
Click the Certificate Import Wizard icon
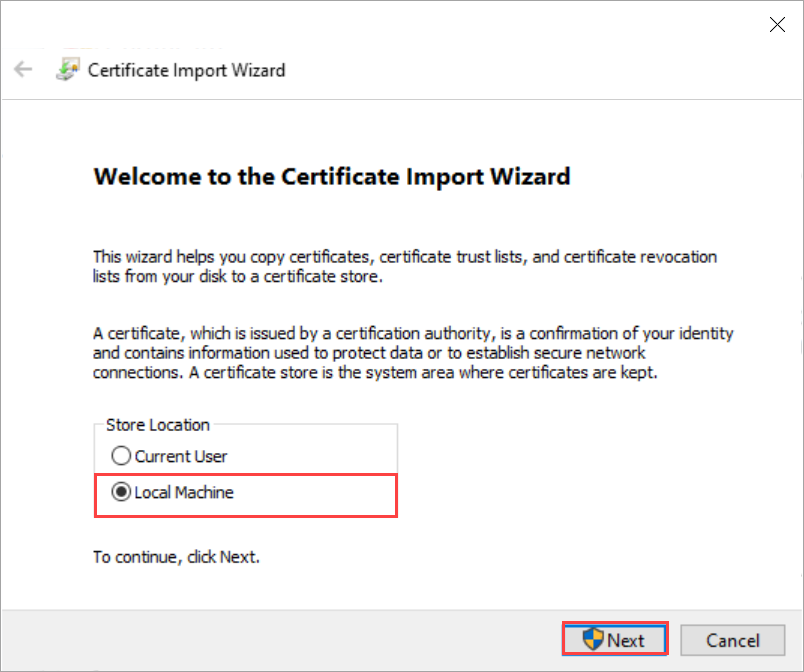point(66,70)
